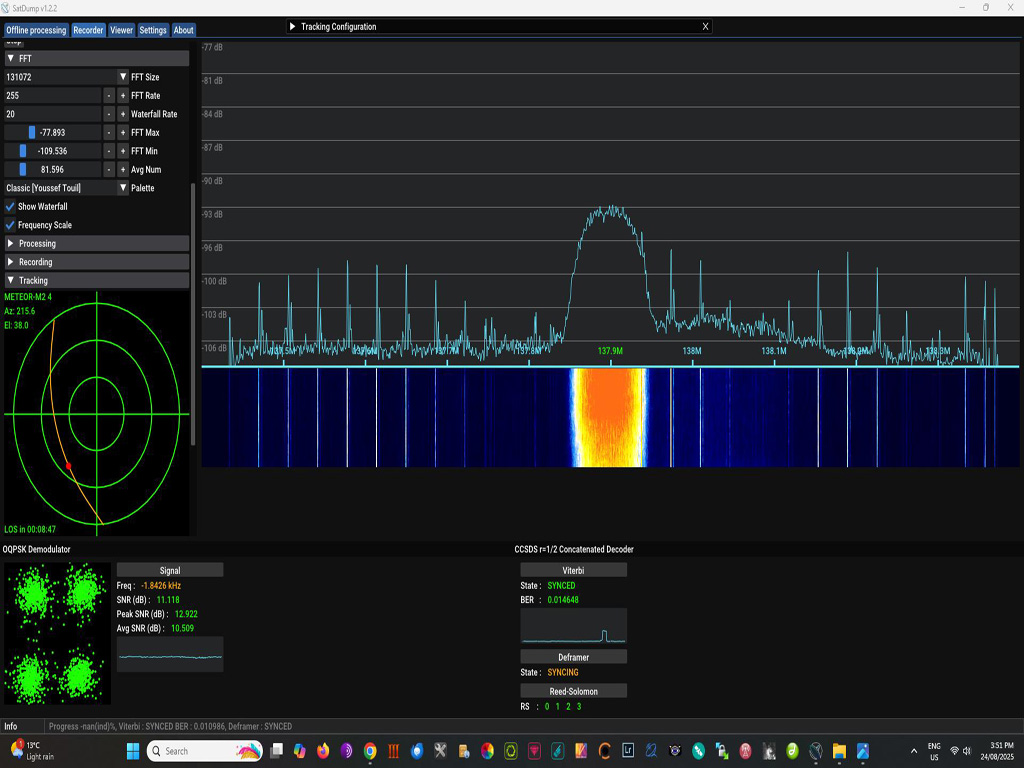Viewport: 1024px width, 768px height.
Task: Increase FFT Rate with plus button
Action: tap(123, 96)
